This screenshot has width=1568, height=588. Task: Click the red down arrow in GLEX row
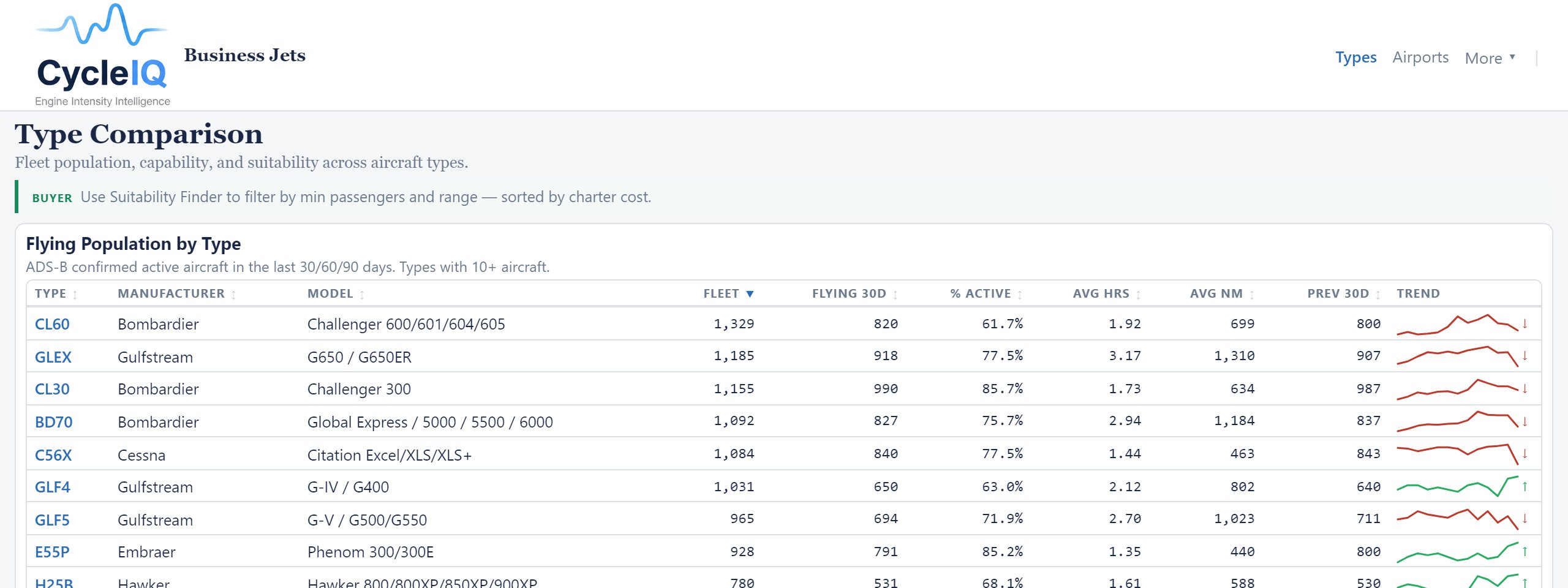(x=1525, y=356)
